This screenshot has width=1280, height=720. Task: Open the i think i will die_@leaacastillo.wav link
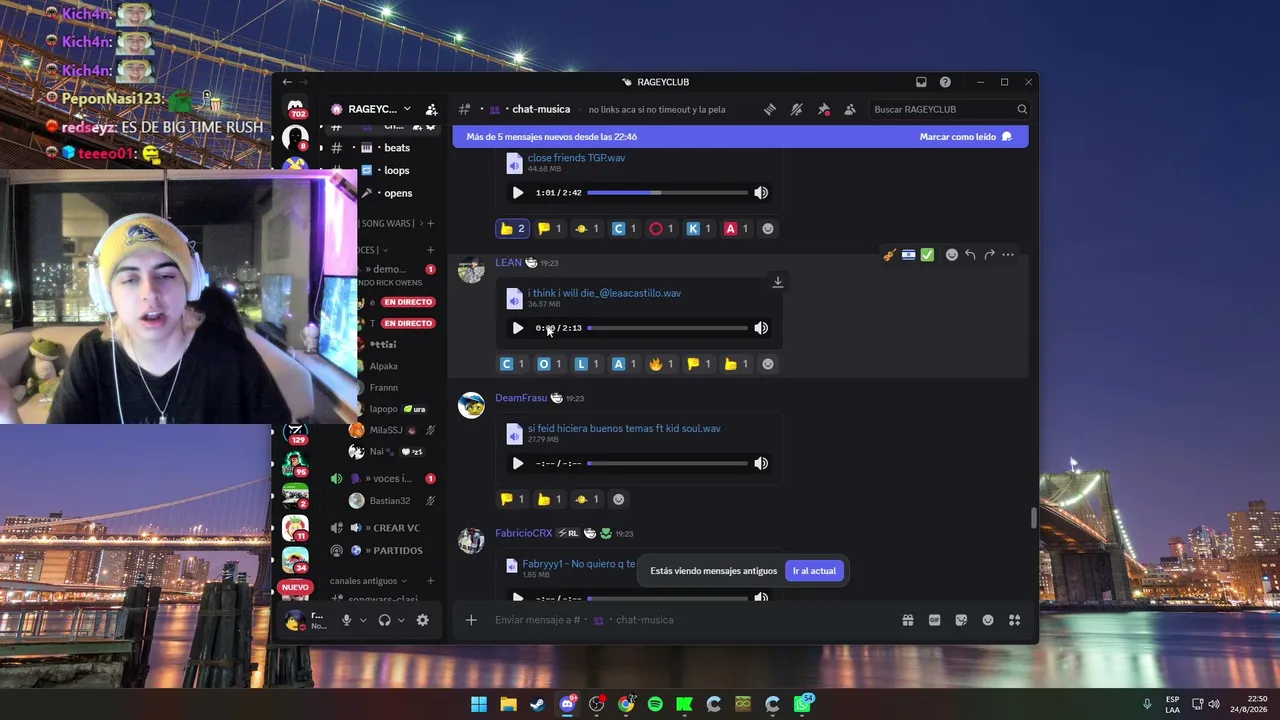(x=604, y=293)
